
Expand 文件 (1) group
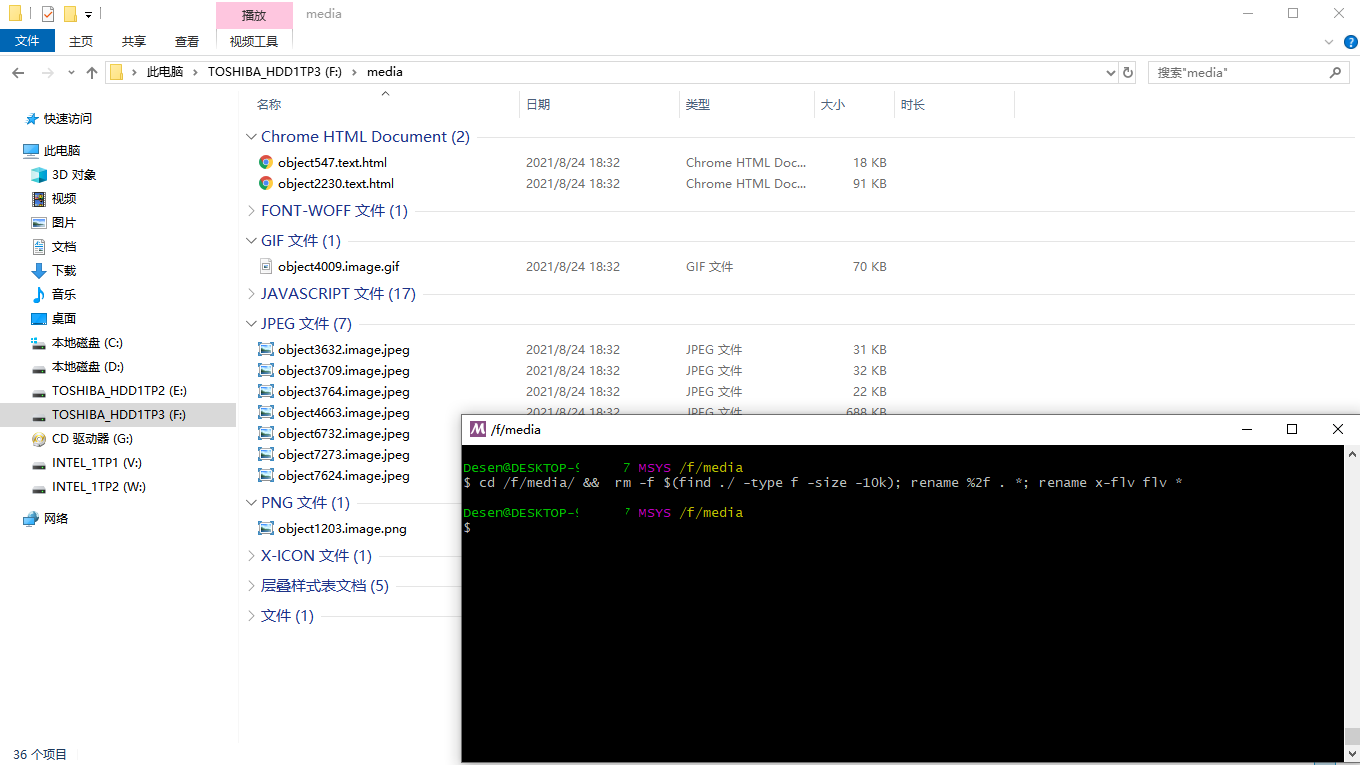pos(251,615)
